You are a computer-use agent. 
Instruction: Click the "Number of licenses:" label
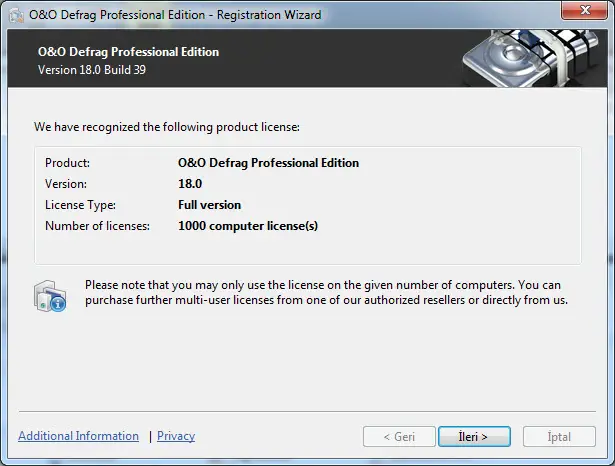[x=97, y=226]
